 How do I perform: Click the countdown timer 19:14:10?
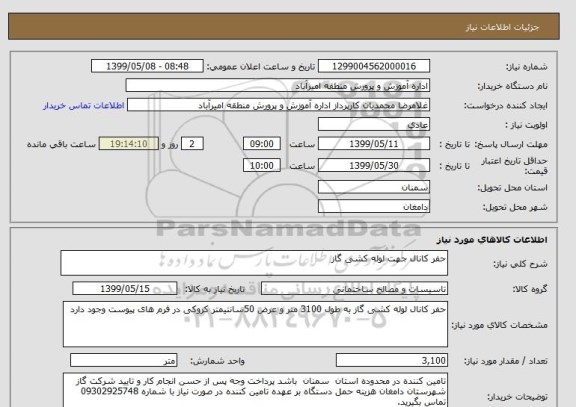click(x=129, y=144)
